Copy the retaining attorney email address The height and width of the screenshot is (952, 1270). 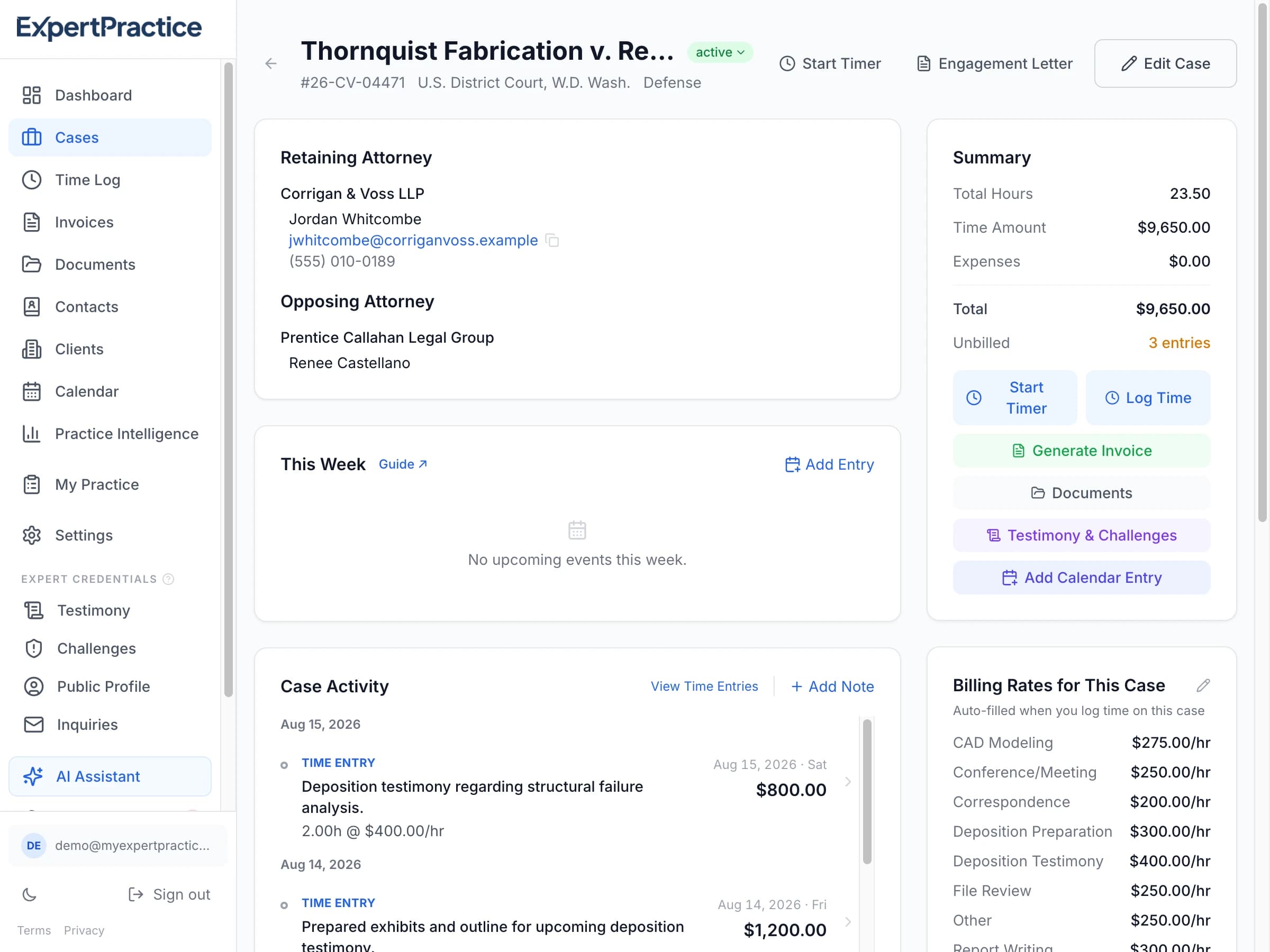point(552,241)
